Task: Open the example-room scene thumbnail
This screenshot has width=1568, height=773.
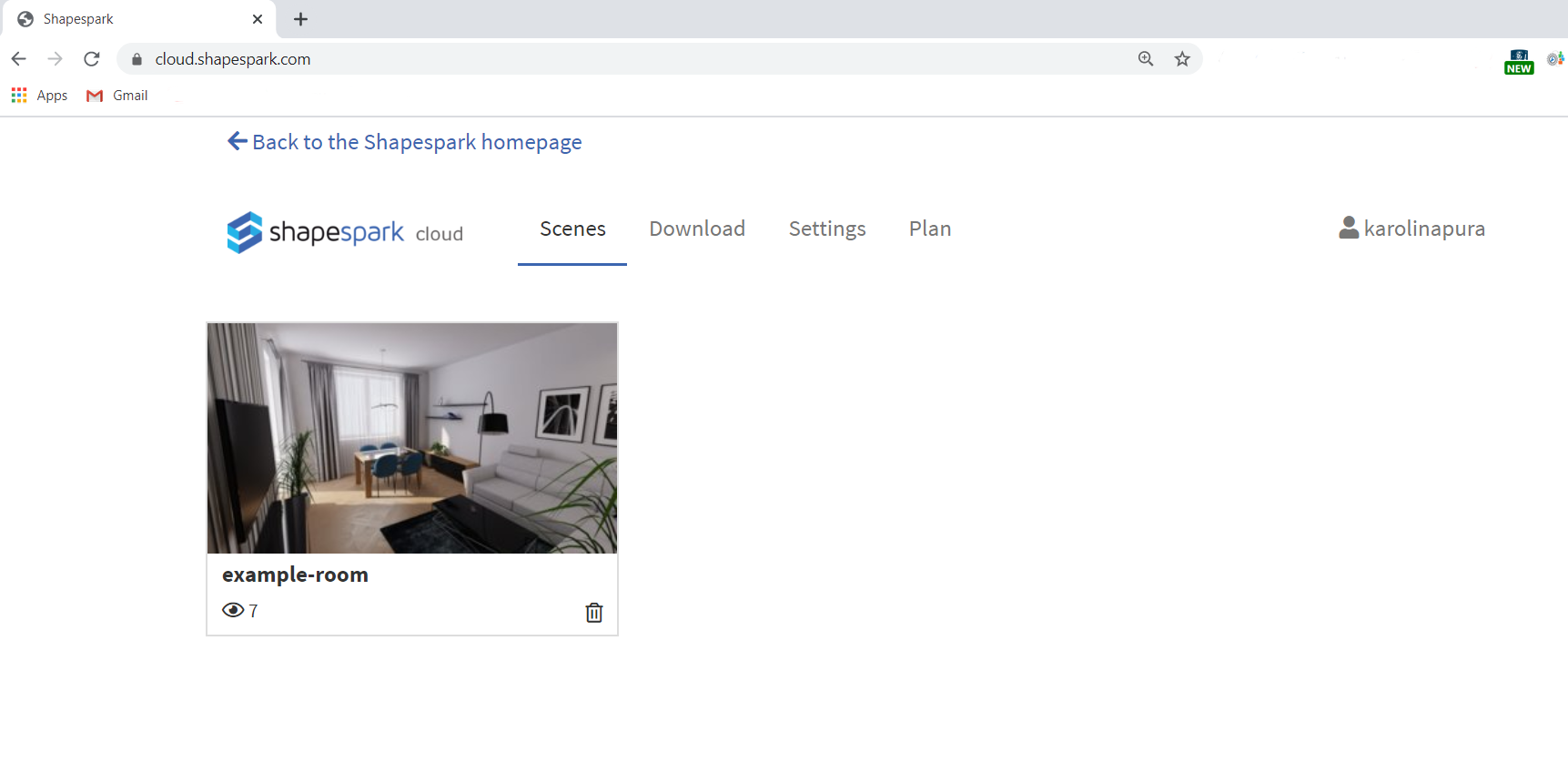Action: coord(411,438)
